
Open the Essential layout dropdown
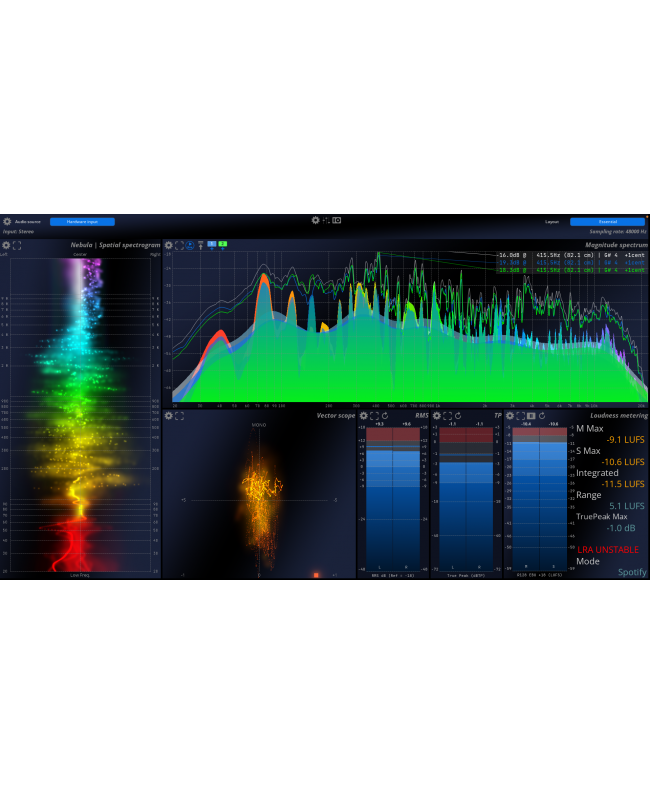point(607,222)
